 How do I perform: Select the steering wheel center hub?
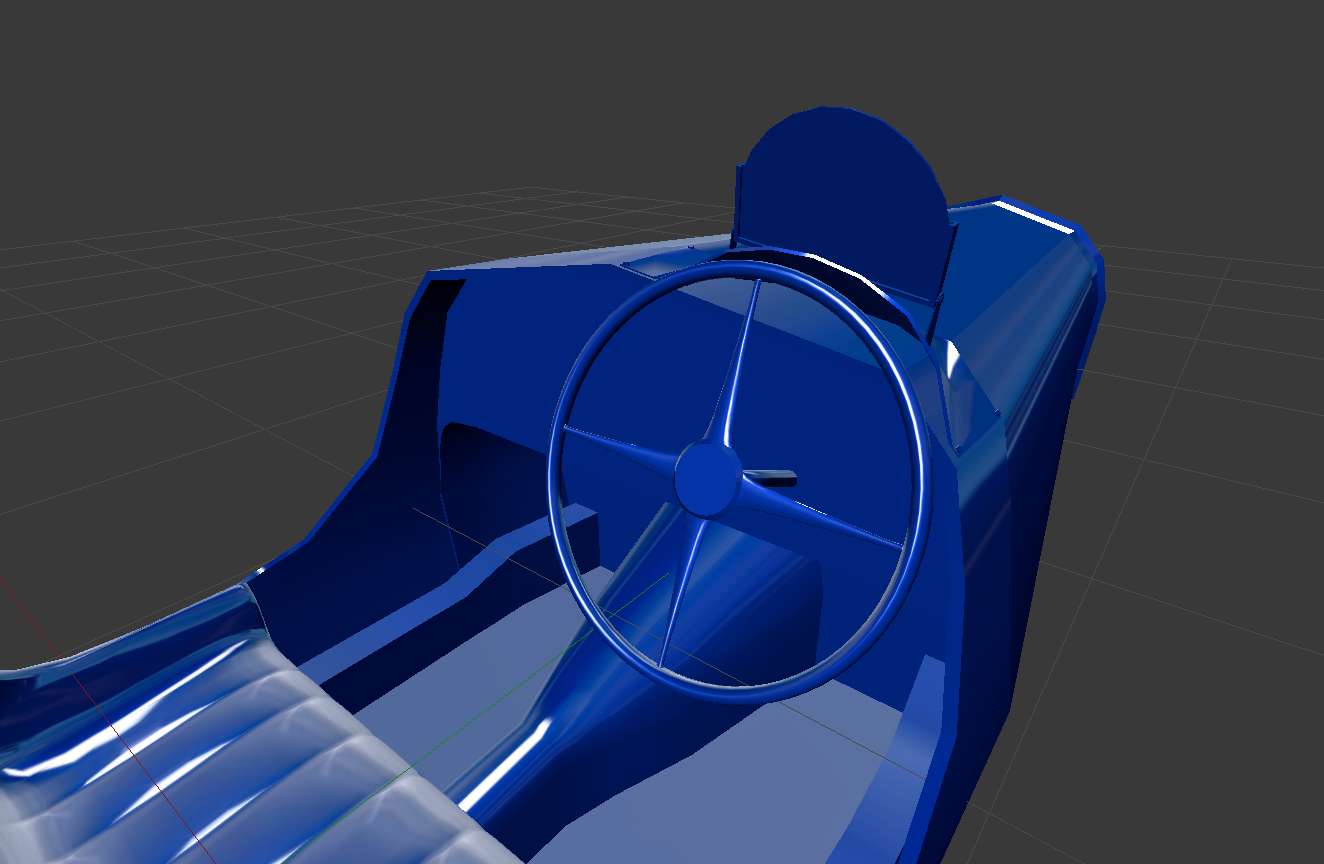(708, 479)
